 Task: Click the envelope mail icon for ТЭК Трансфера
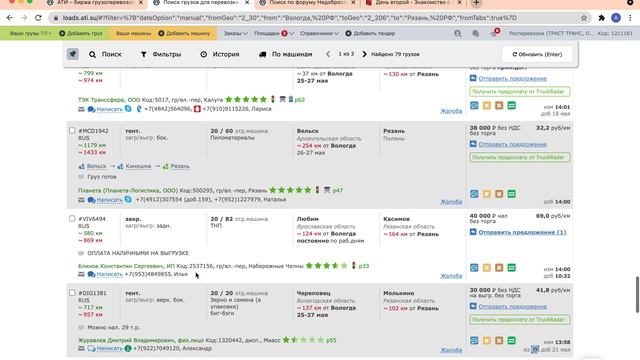pos(81,109)
